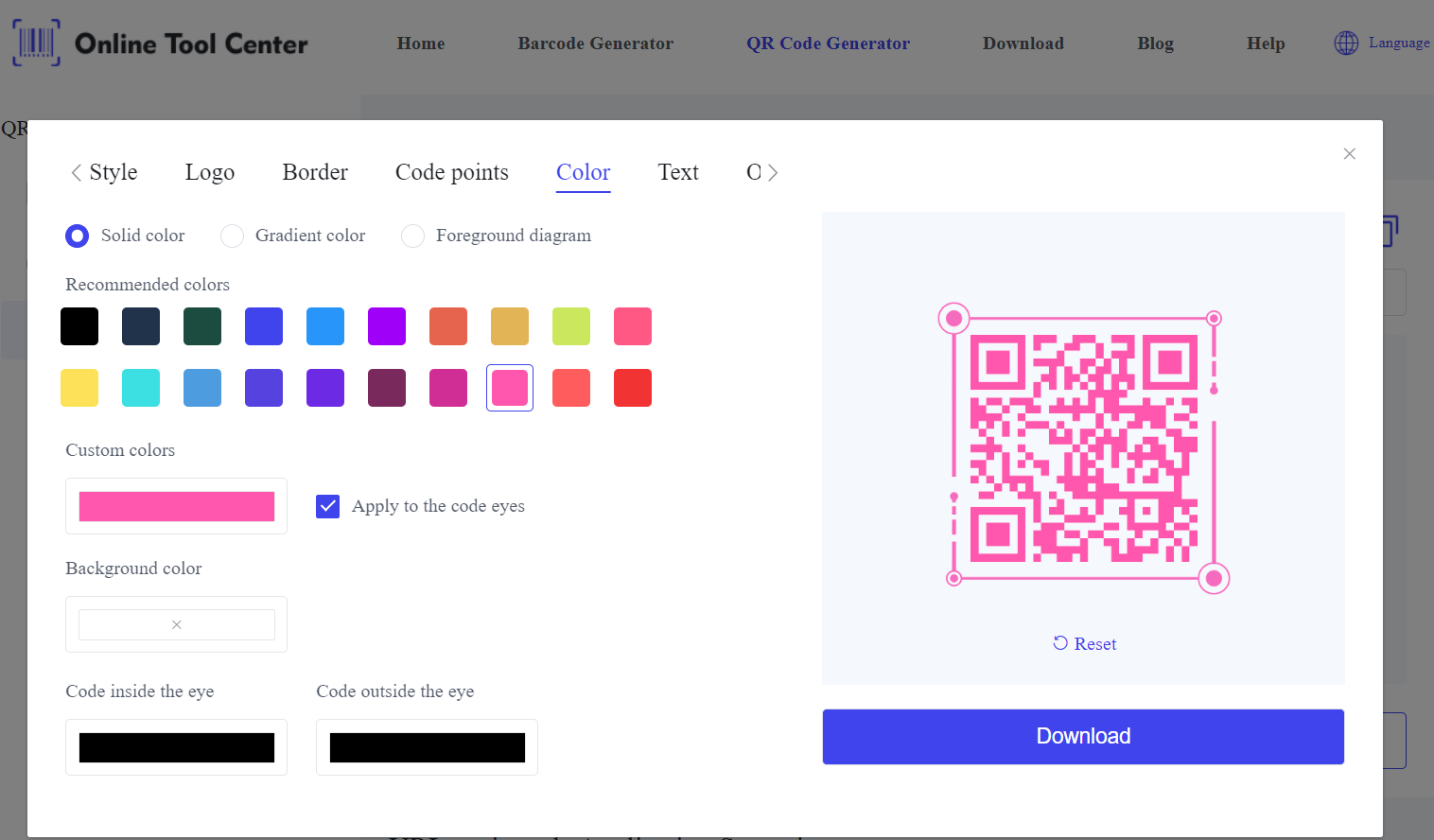Pick the black recommended color
This screenshot has height=840, width=1434.
coord(79,326)
